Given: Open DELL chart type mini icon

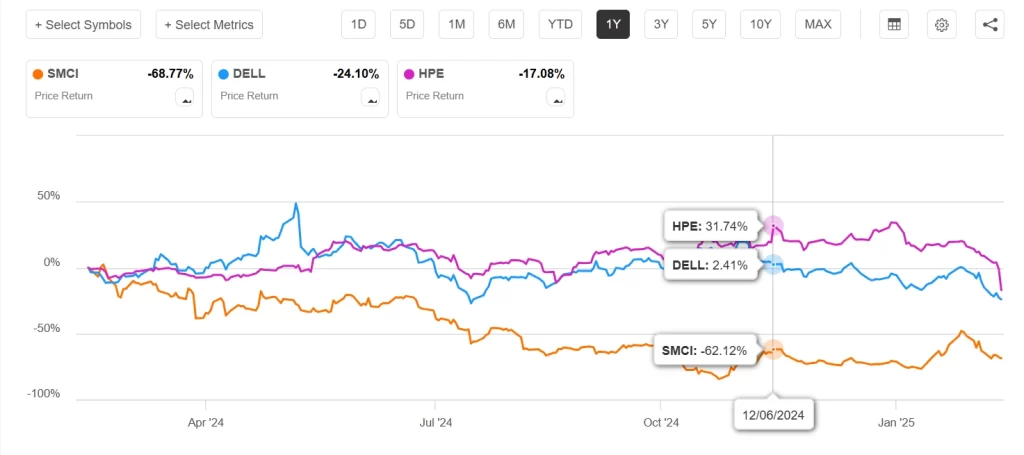Looking at the screenshot, I should click(x=371, y=97).
